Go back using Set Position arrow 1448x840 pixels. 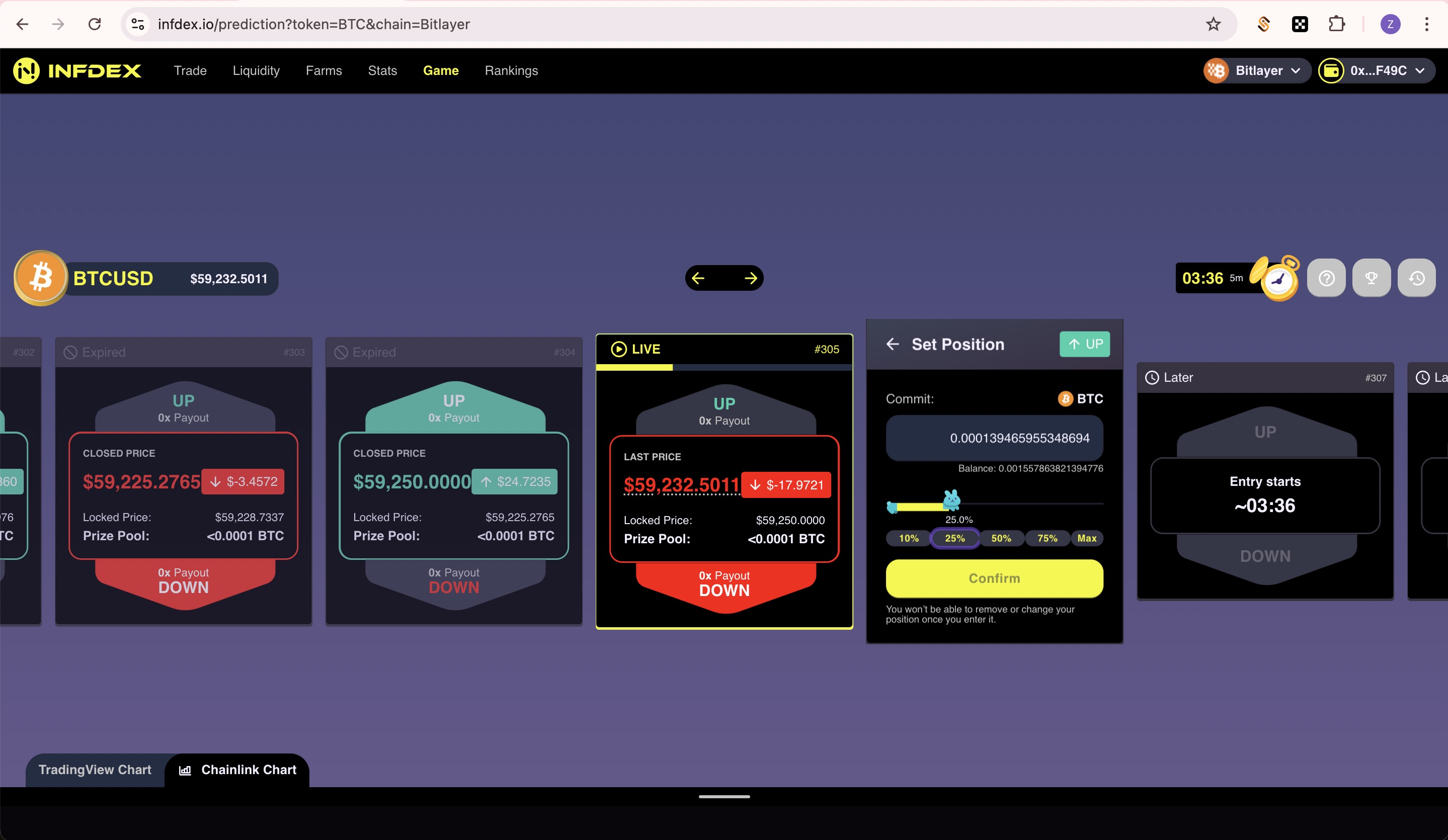click(x=893, y=344)
